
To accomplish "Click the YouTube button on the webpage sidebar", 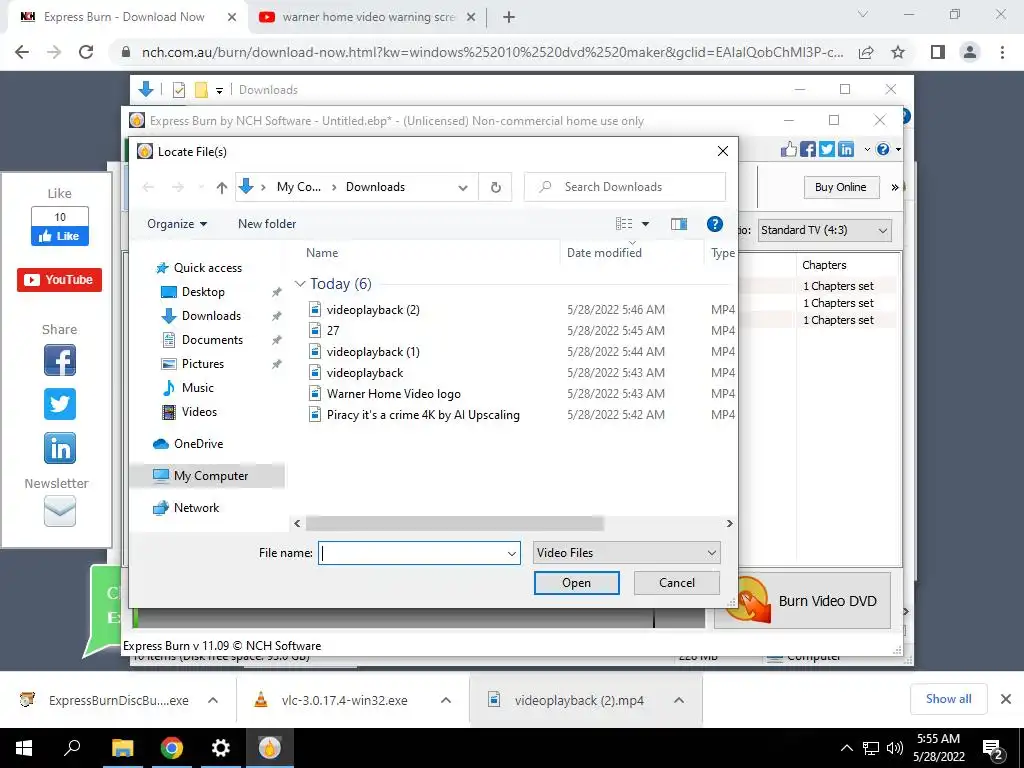I will [59, 280].
